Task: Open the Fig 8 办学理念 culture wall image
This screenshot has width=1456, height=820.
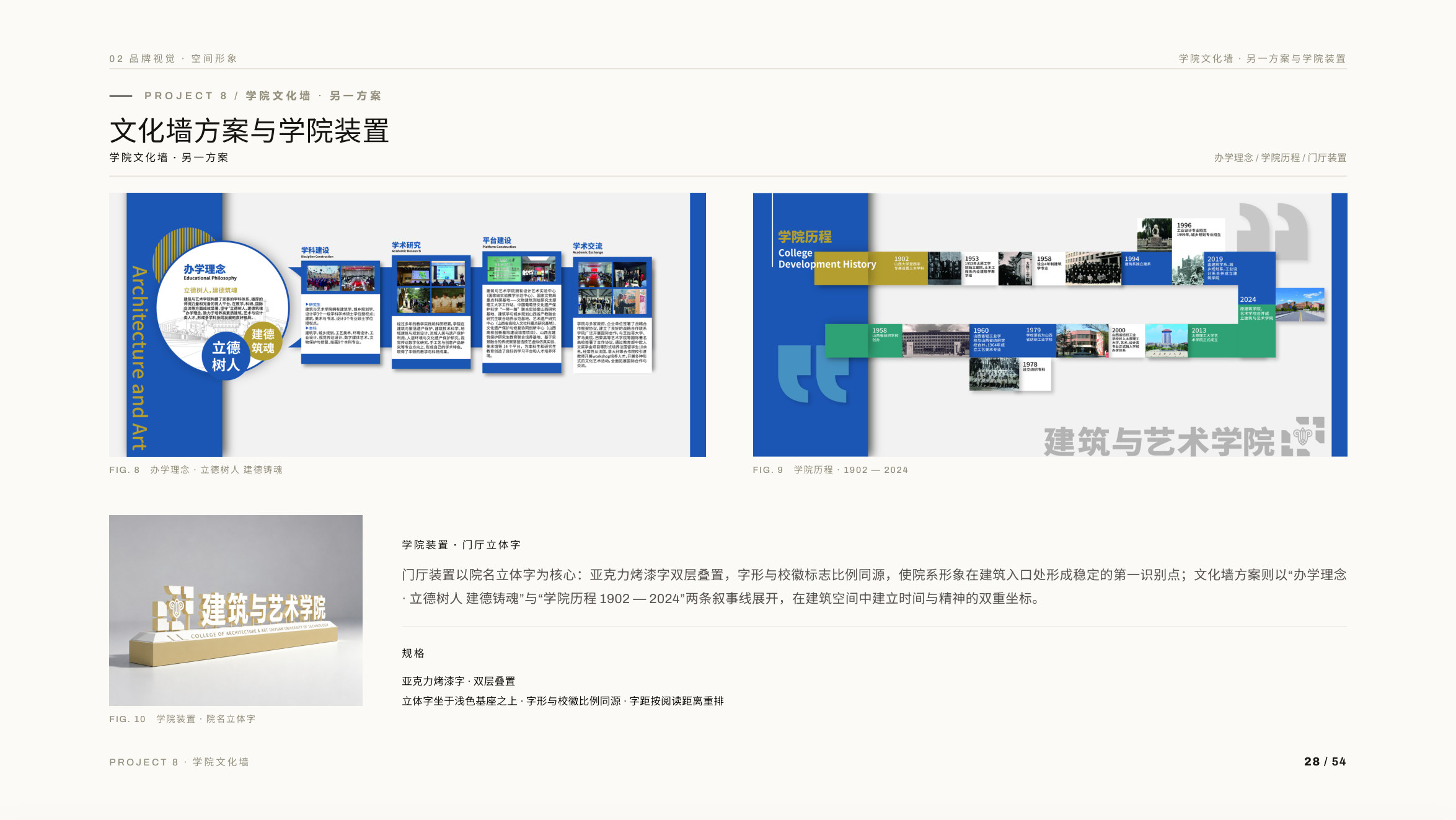Action: pyautogui.click(x=407, y=325)
